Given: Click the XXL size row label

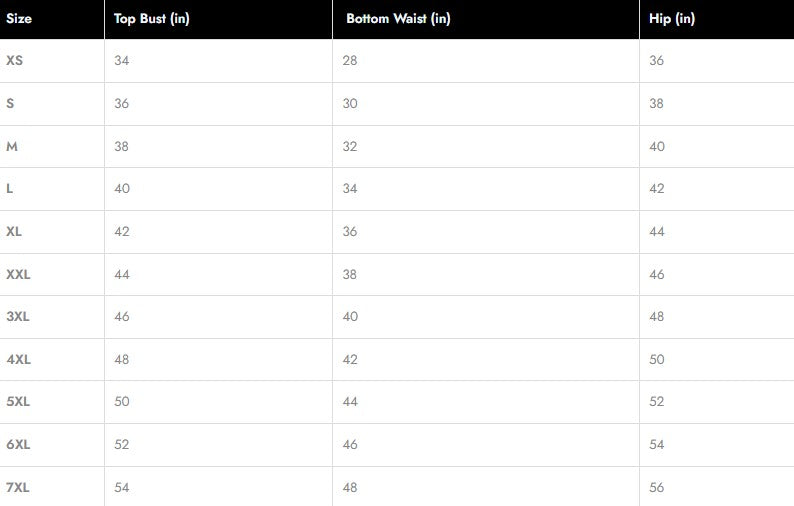Looking at the screenshot, I should (x=18, y=274).
